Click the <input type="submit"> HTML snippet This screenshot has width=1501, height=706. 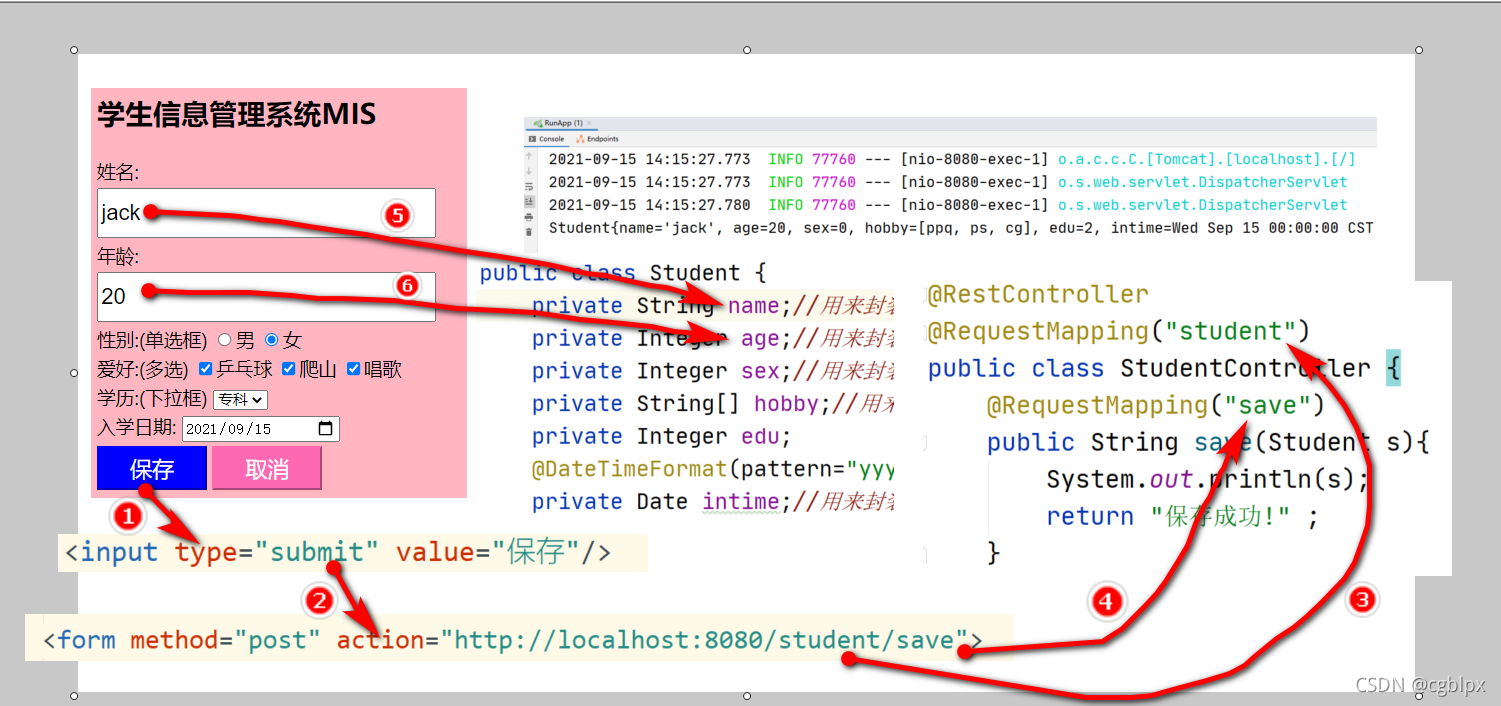pos(338,552)
